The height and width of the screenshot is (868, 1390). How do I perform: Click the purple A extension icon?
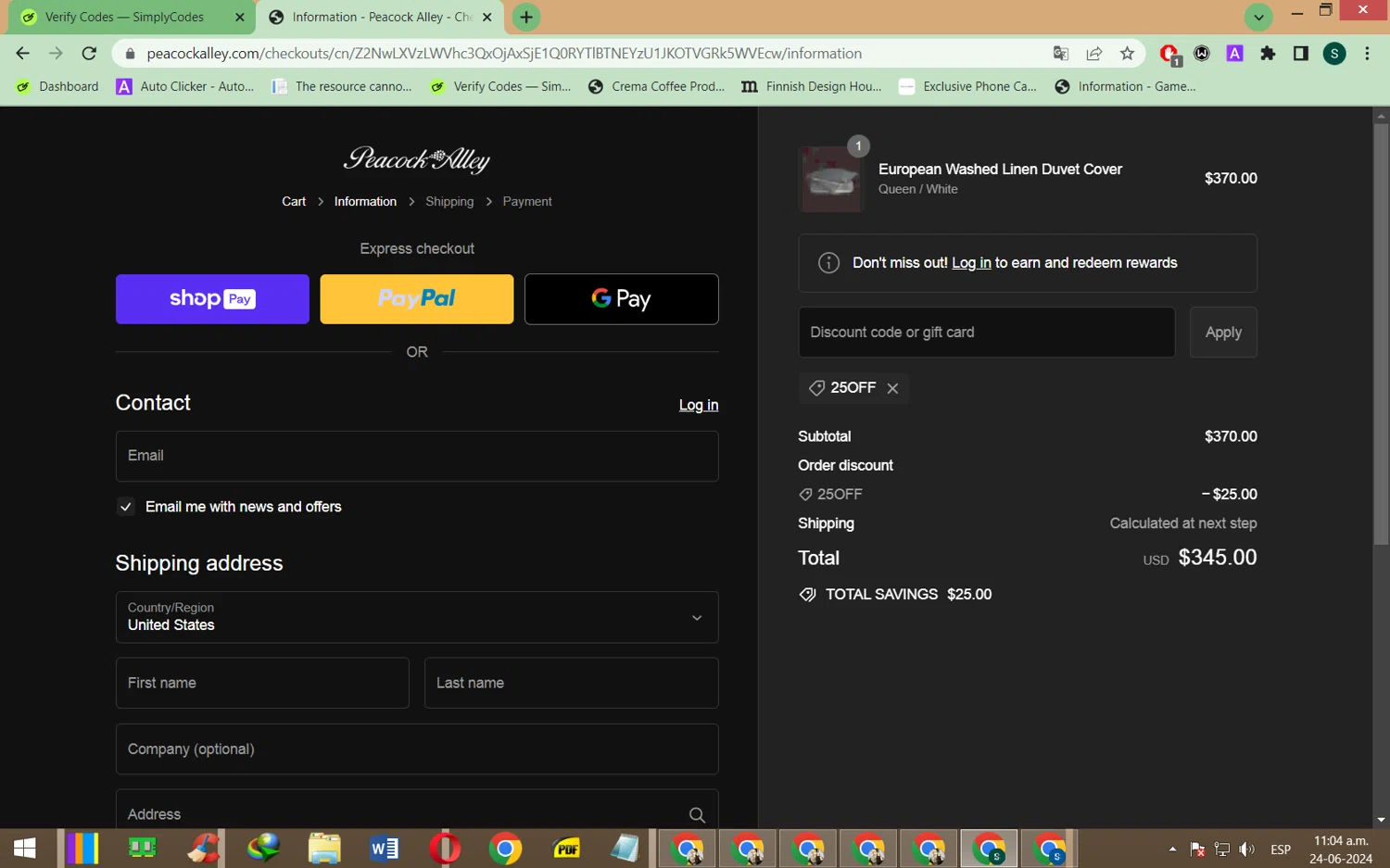(1234, 54)
